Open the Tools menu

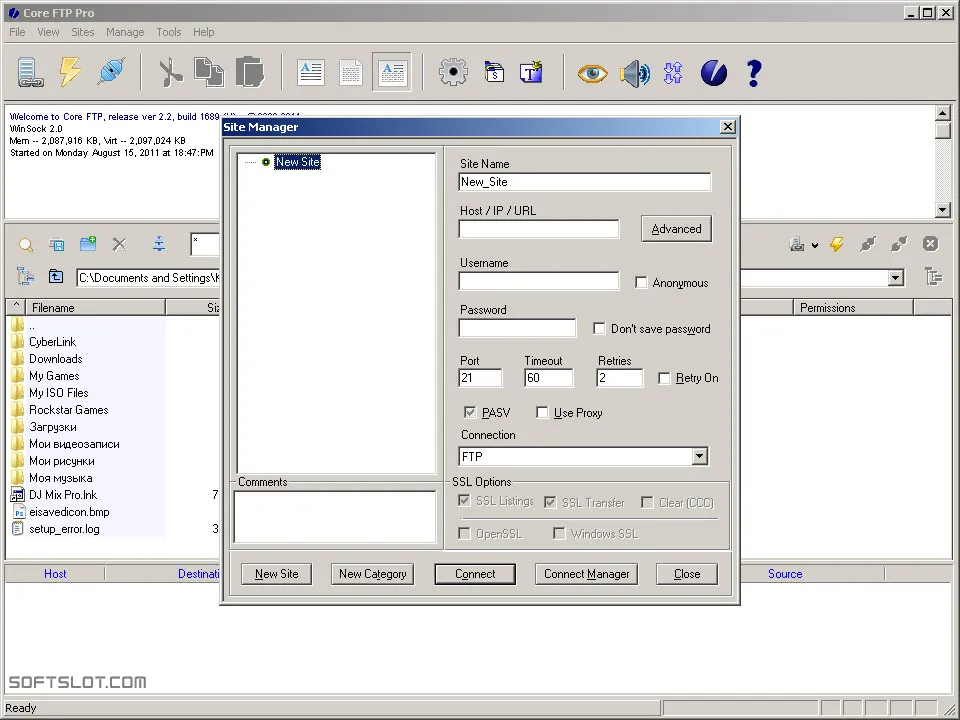click(x=168, y=32)
